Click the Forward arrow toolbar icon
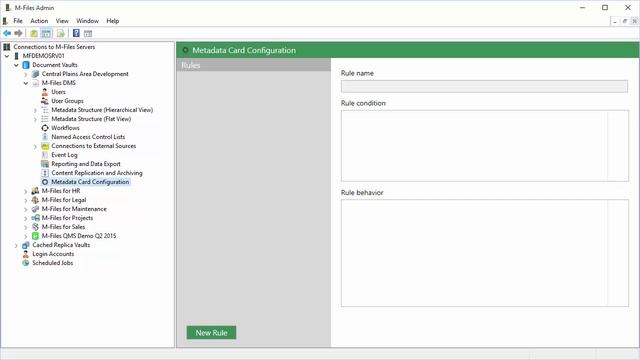 tap(18, 33)
